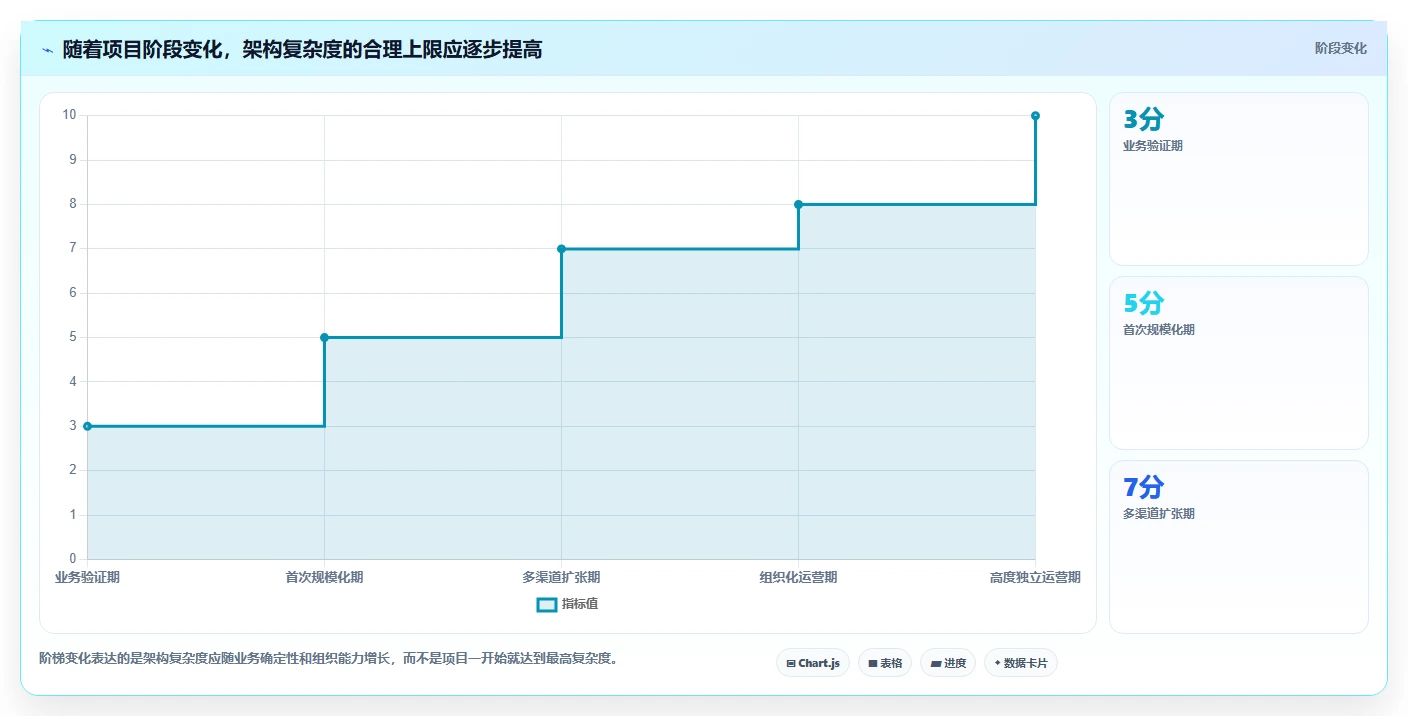Select the 阶段变化 tag in the header
Screen dimensions: 1408x716
click(x=1340, y=48)
